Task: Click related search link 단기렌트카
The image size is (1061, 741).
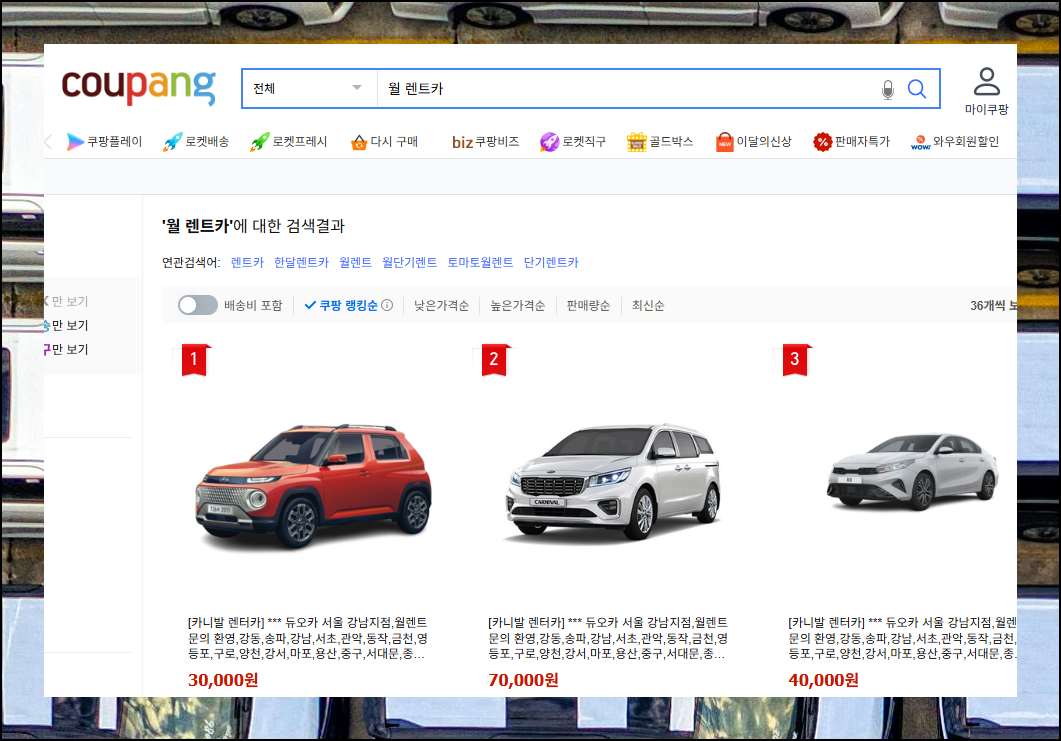Action: point(551,263)
